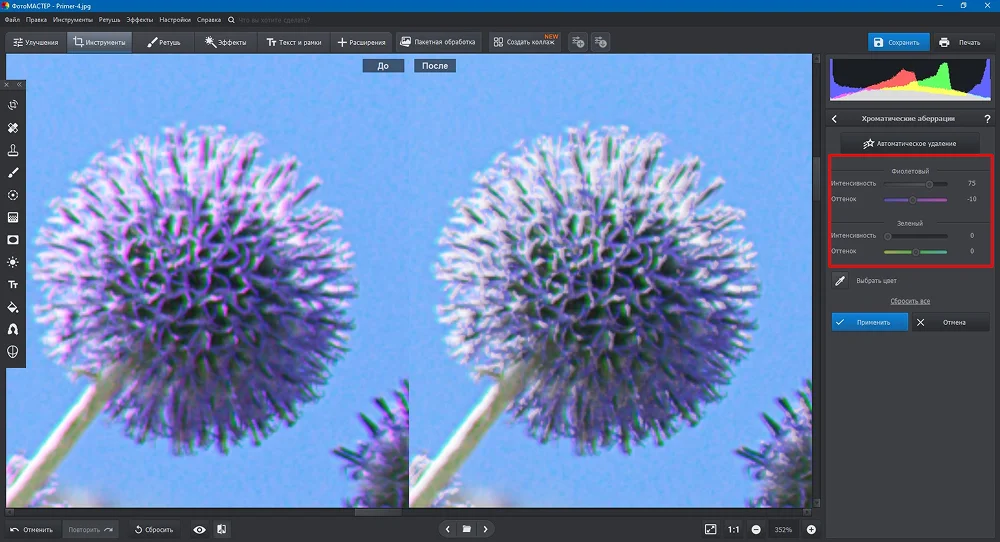This screenshot has width=1000, height=542.
Task: Adjust the Фиолетовый Оттенок slider
Action: (x=916, y=200)
